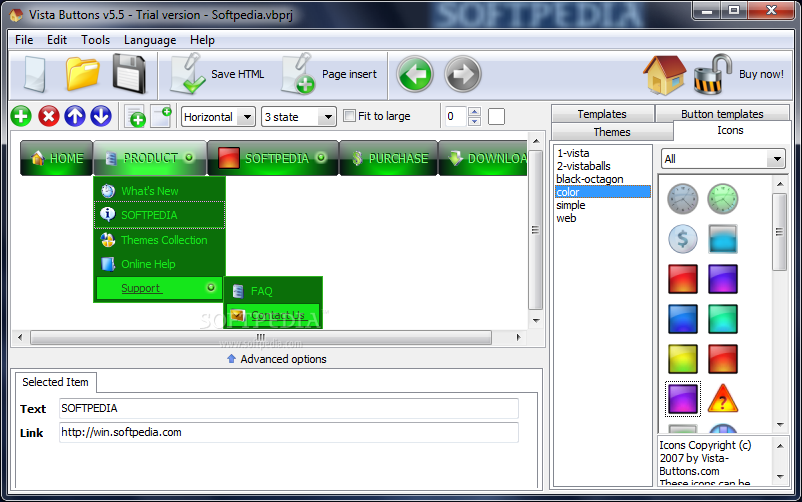Click the HOME menu button in preview

click(56, 158)
